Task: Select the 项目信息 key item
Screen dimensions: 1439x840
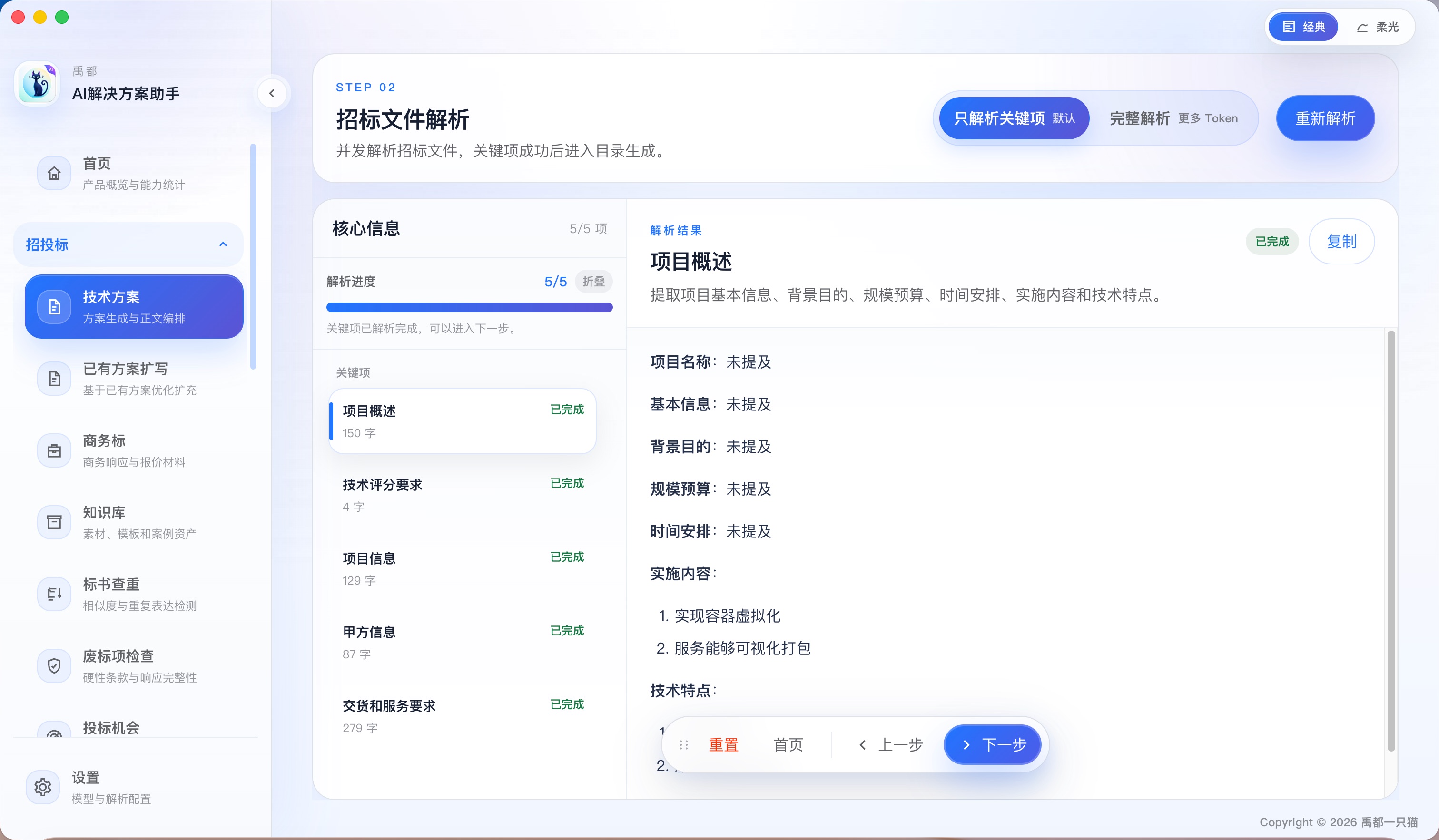Action: [463, 568]
